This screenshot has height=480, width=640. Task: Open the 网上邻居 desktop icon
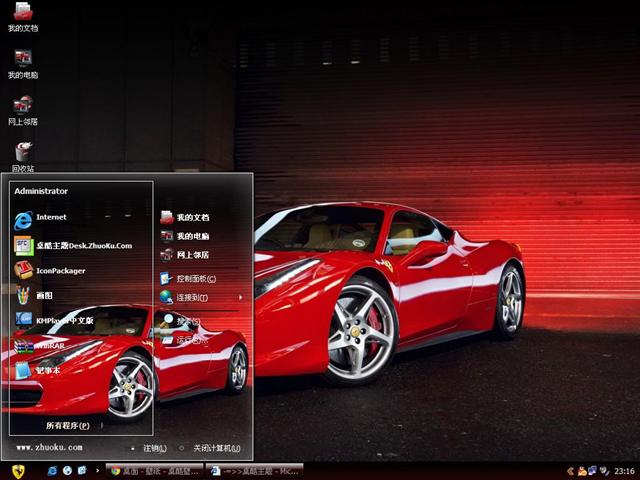tap(23, 111)
